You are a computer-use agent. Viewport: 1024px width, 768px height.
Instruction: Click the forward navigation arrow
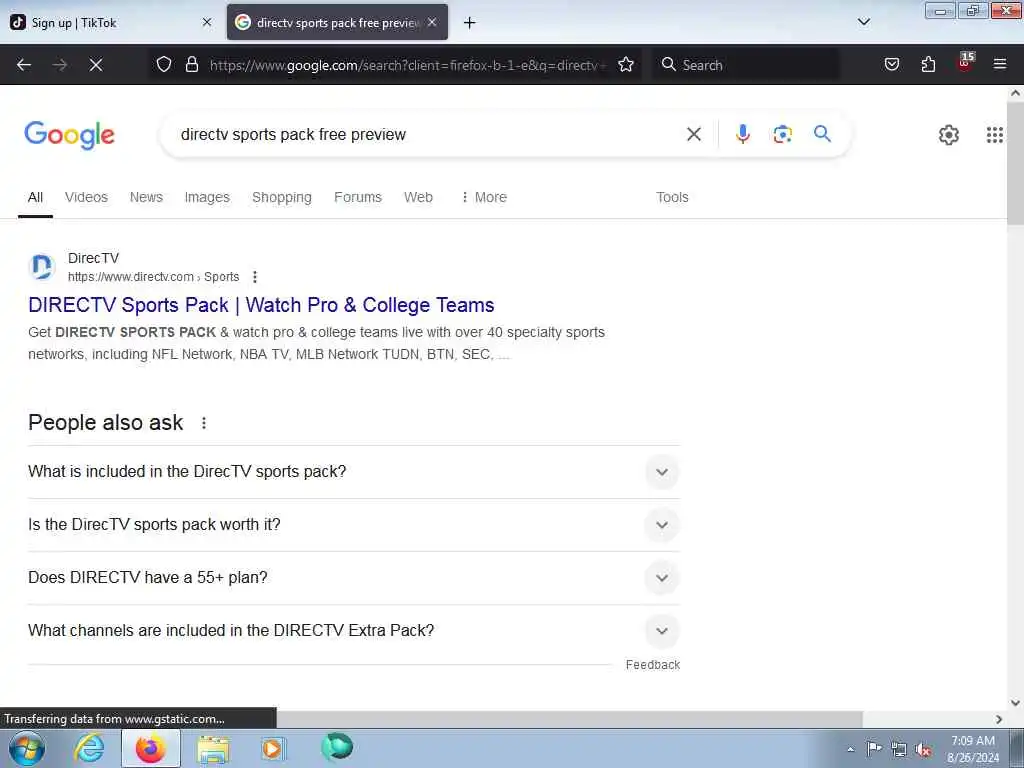pyautogui.click(x=60, y=65)
